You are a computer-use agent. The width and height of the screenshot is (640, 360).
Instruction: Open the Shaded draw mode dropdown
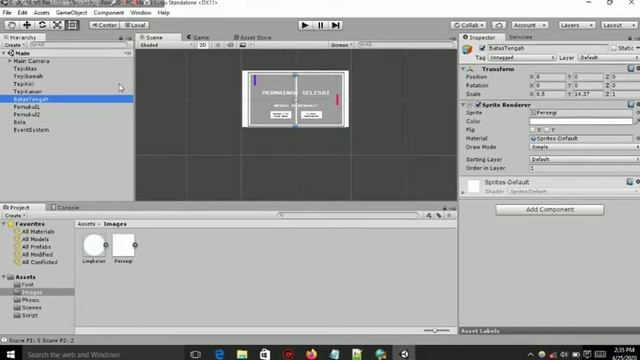coord(166,45)
